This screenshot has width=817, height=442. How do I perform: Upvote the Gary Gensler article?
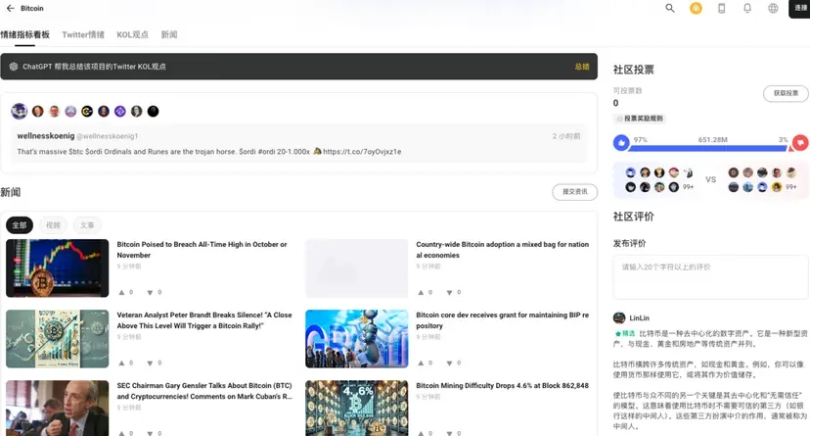tap(121, 433)
